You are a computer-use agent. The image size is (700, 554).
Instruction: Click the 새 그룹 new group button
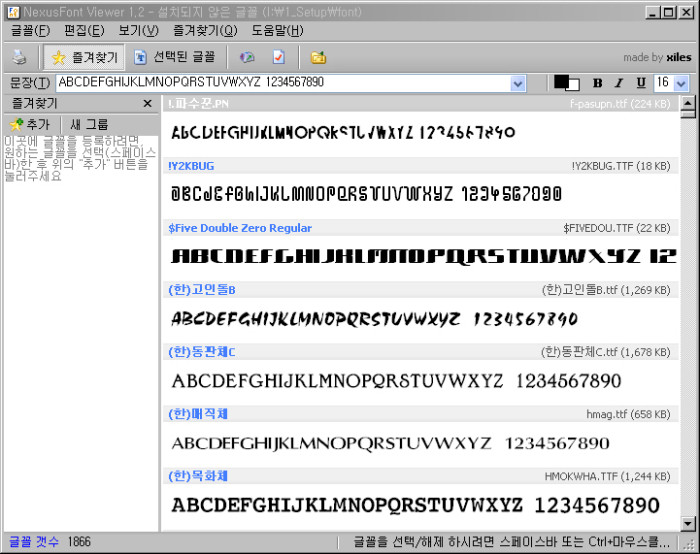pyautogui.click(x=89, y=124)
